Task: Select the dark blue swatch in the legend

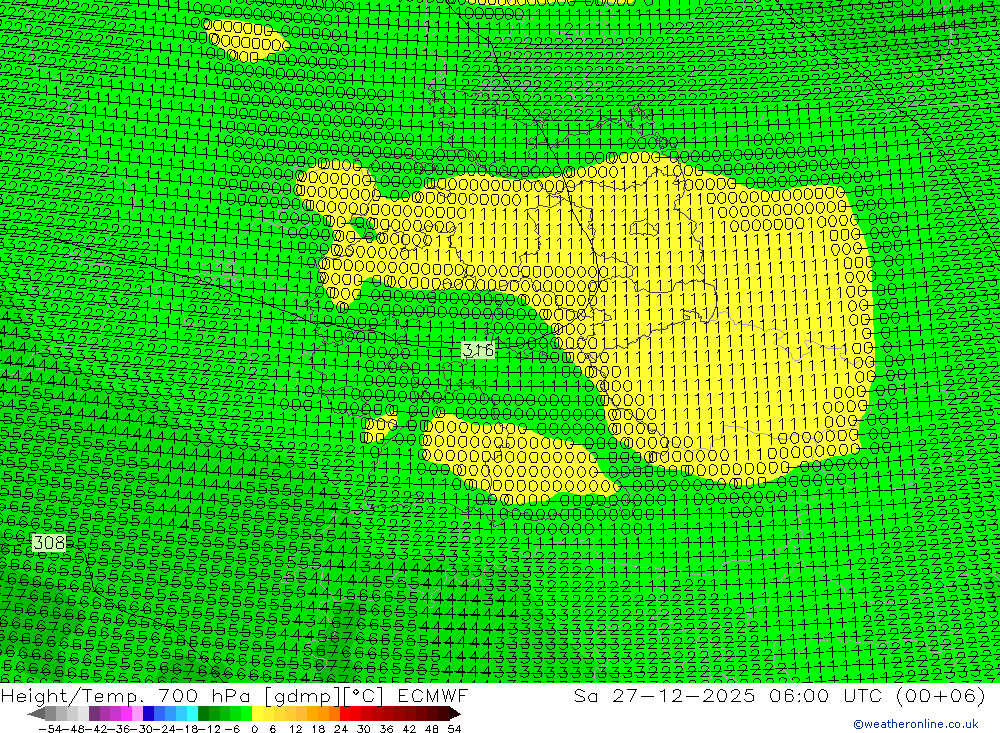Action: (x=149, y=713)
